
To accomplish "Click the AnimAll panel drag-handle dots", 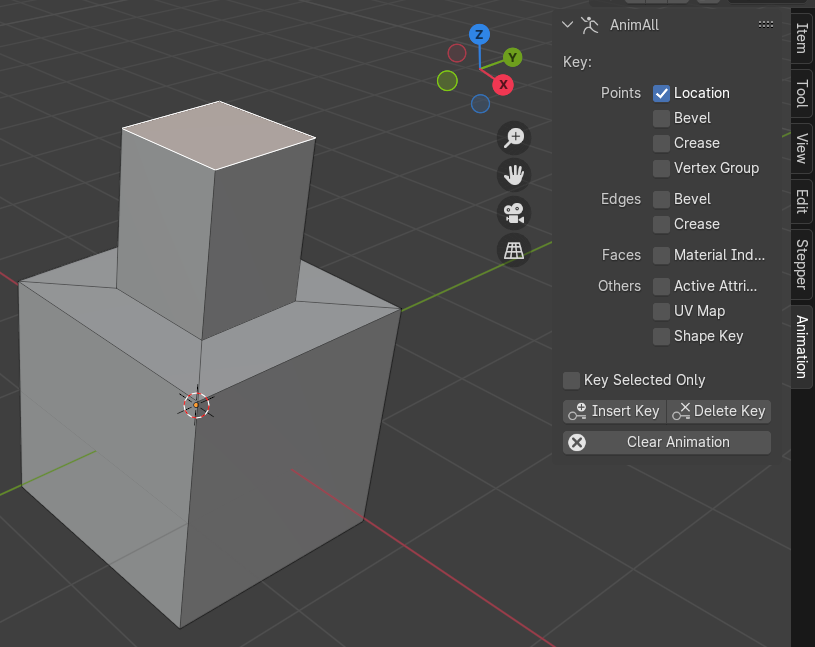I will [x=766, y=24].
